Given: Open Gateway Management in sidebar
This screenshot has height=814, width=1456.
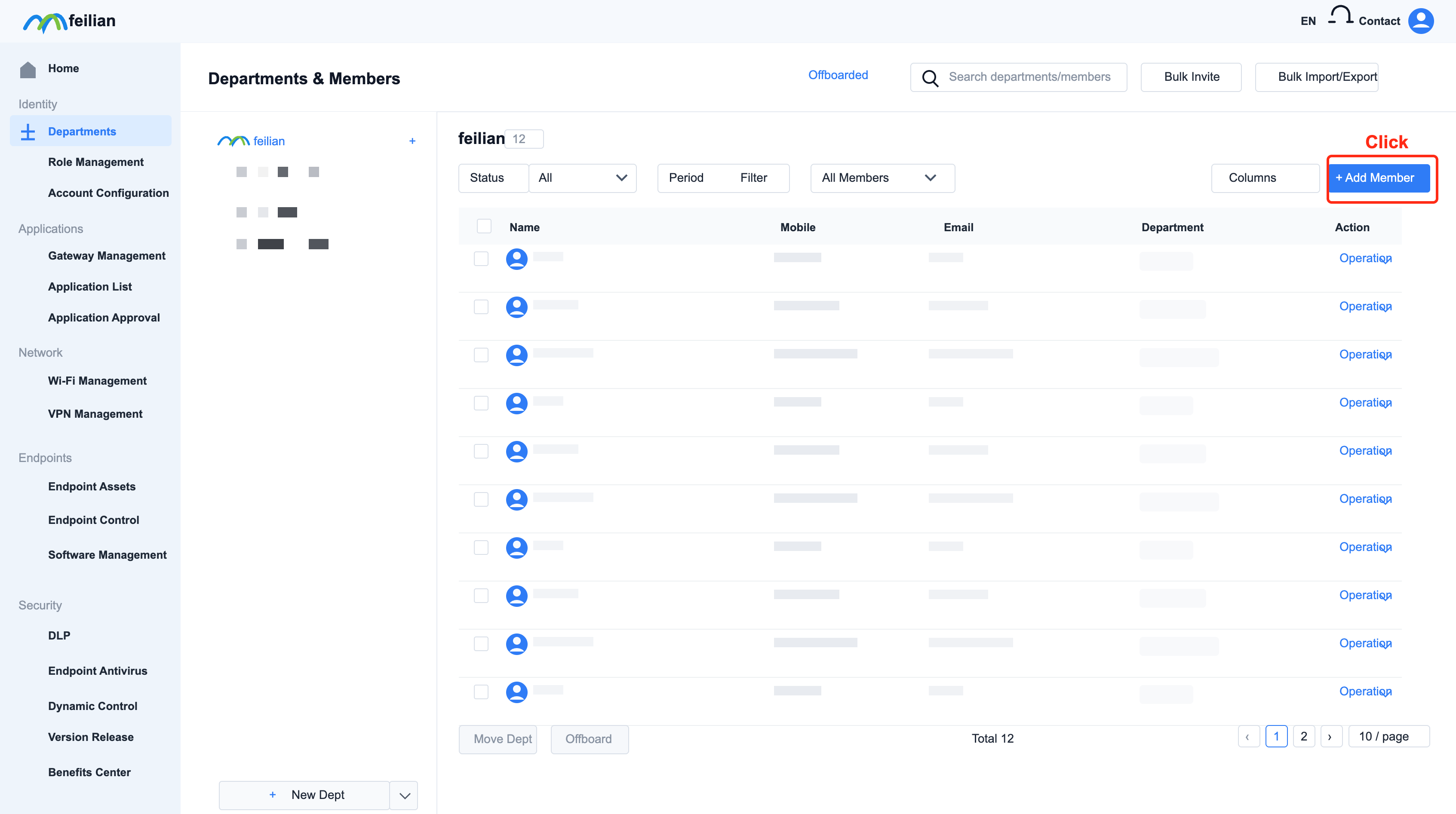Looking at the screenshot, I should (x=106, y=256).
